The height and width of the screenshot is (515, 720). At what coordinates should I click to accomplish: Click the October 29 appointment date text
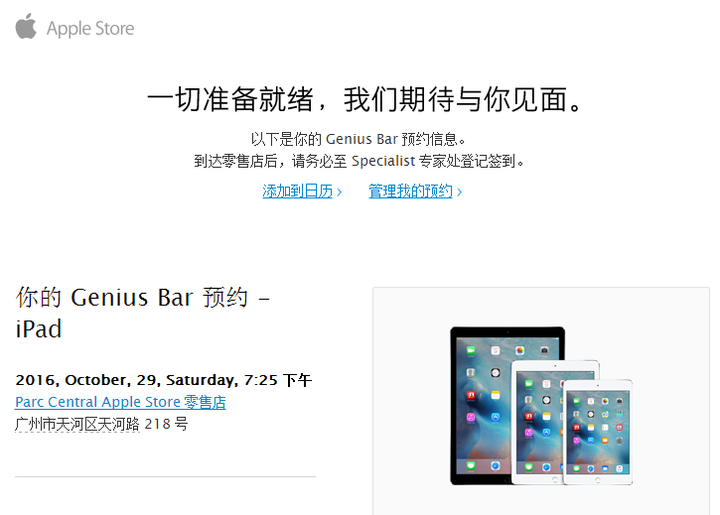[x=163, y=380]
